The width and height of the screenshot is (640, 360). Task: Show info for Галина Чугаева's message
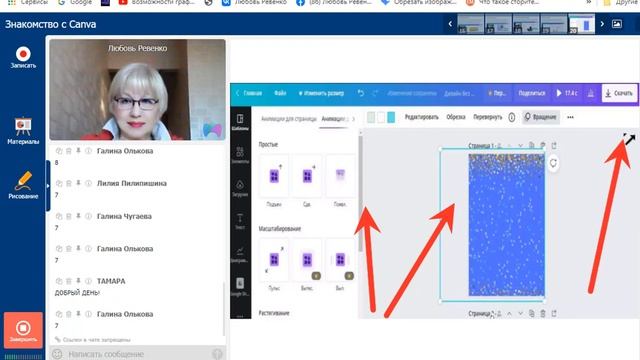pyautogui.click(x=88, y=216)
